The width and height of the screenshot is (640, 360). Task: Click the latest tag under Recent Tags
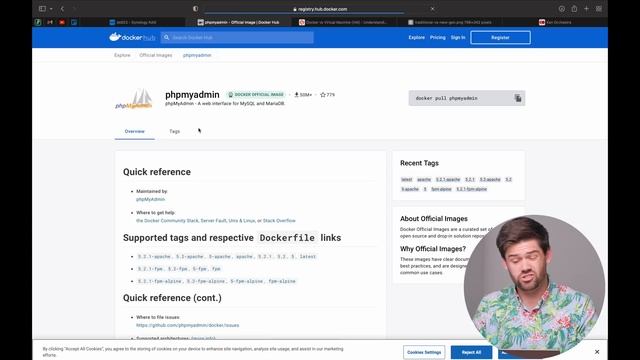pos(407,180)
